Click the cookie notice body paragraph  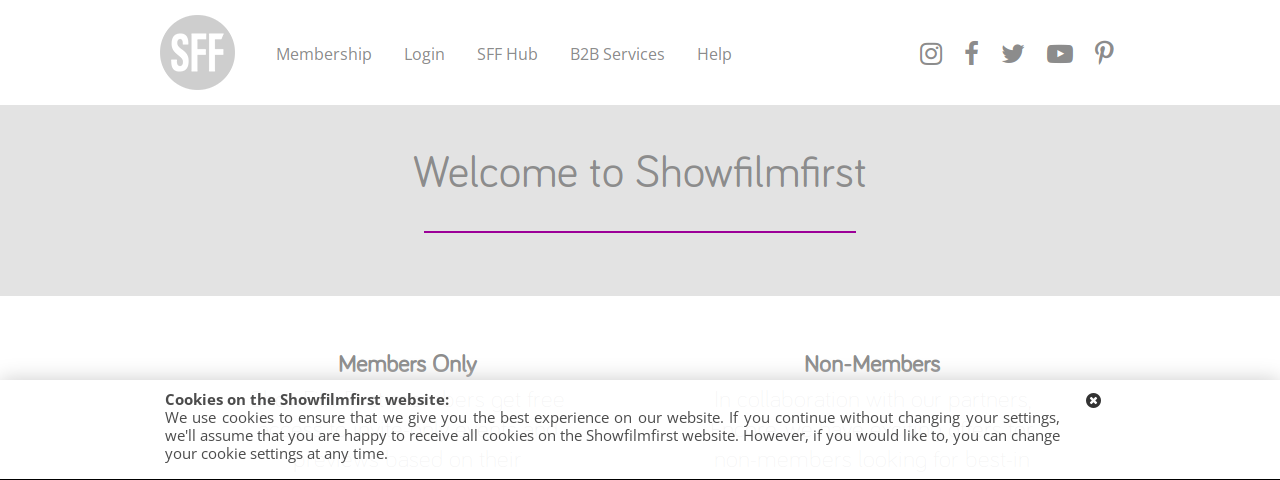tap(612, 435)
